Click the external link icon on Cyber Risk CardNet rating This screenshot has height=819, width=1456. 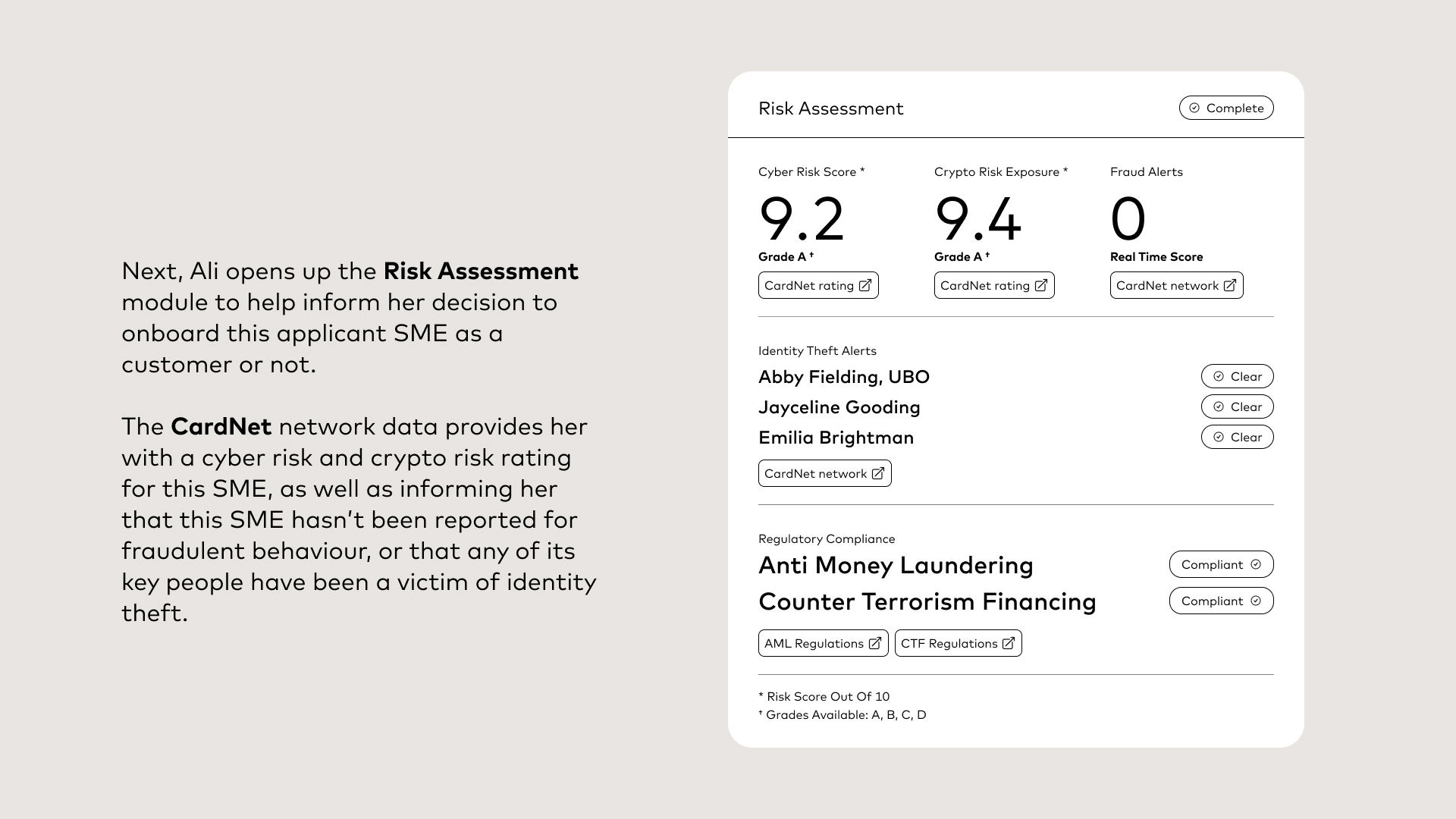pyautogui.click(x=866, y=285)
